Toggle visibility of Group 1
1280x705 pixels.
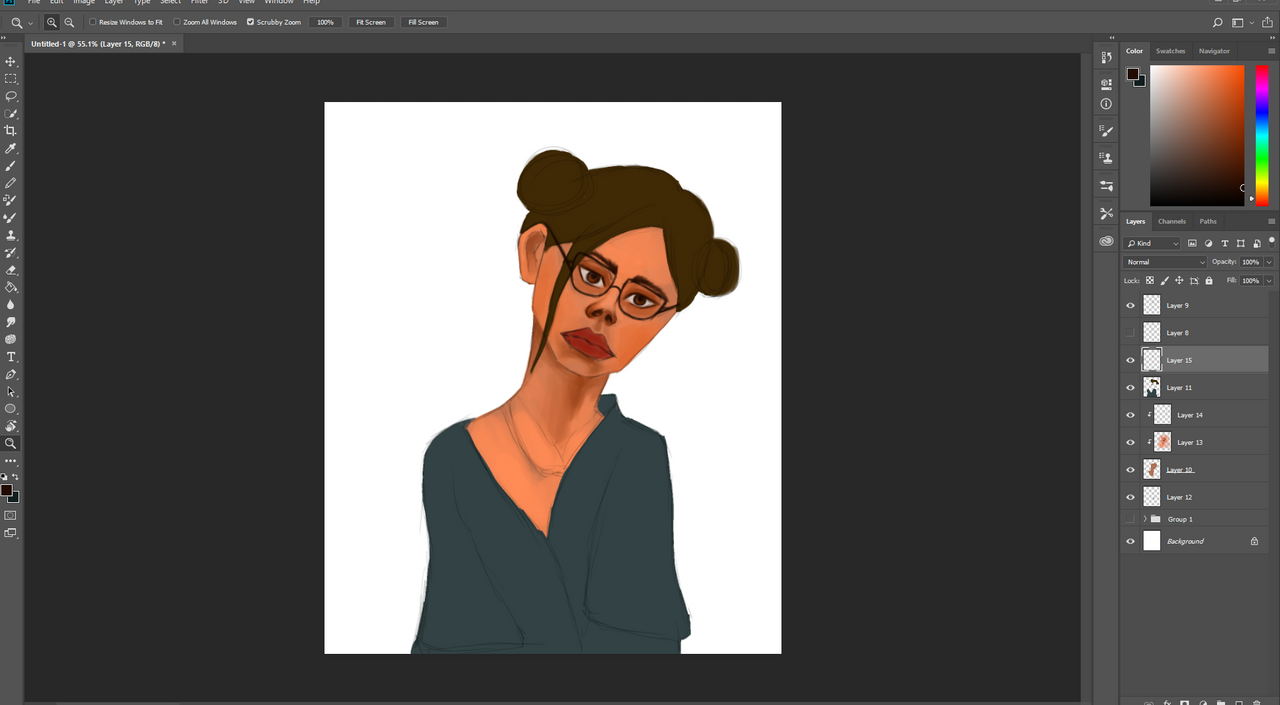(x=1131, y=519)
